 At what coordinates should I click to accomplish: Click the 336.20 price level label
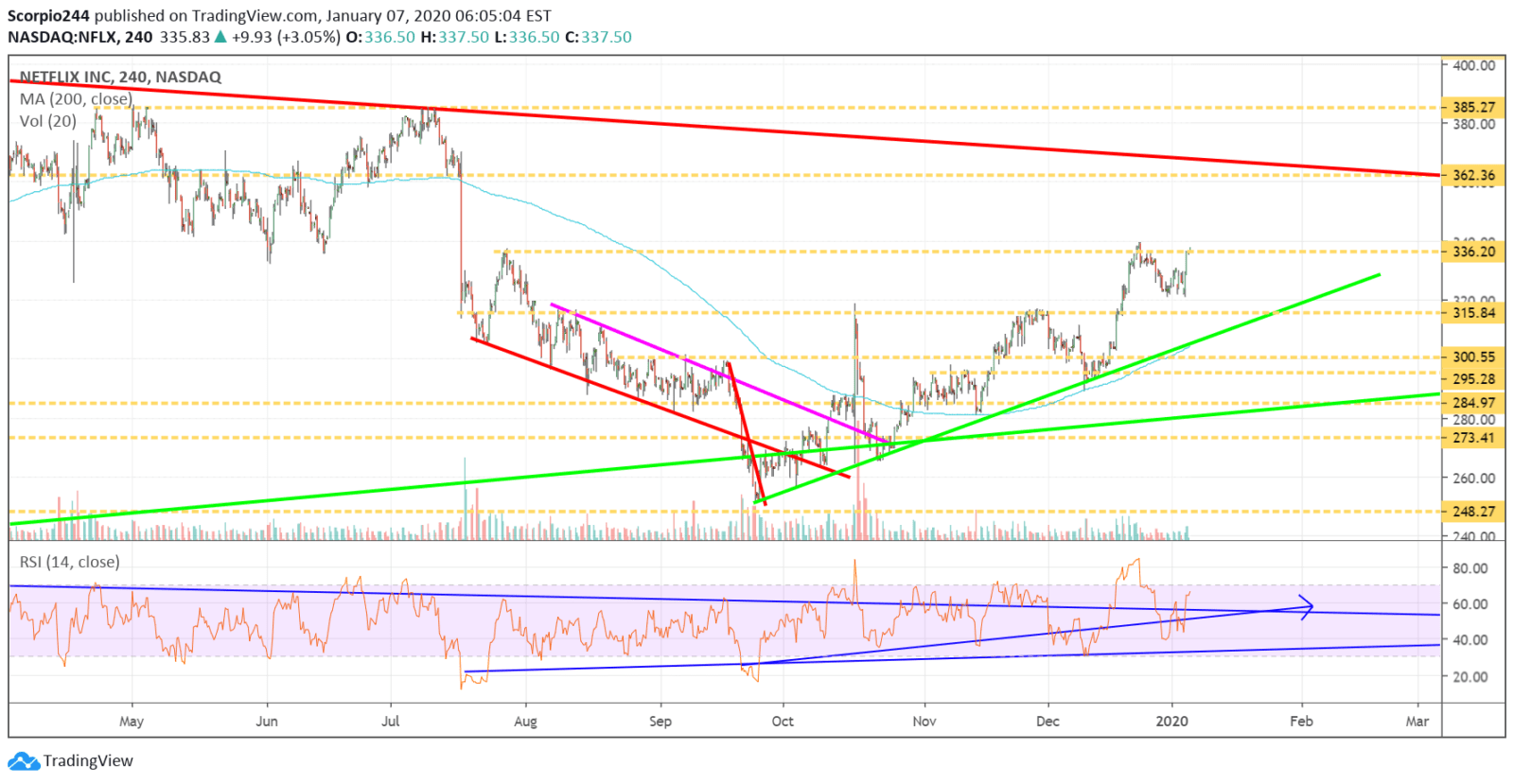point(1472,252)
